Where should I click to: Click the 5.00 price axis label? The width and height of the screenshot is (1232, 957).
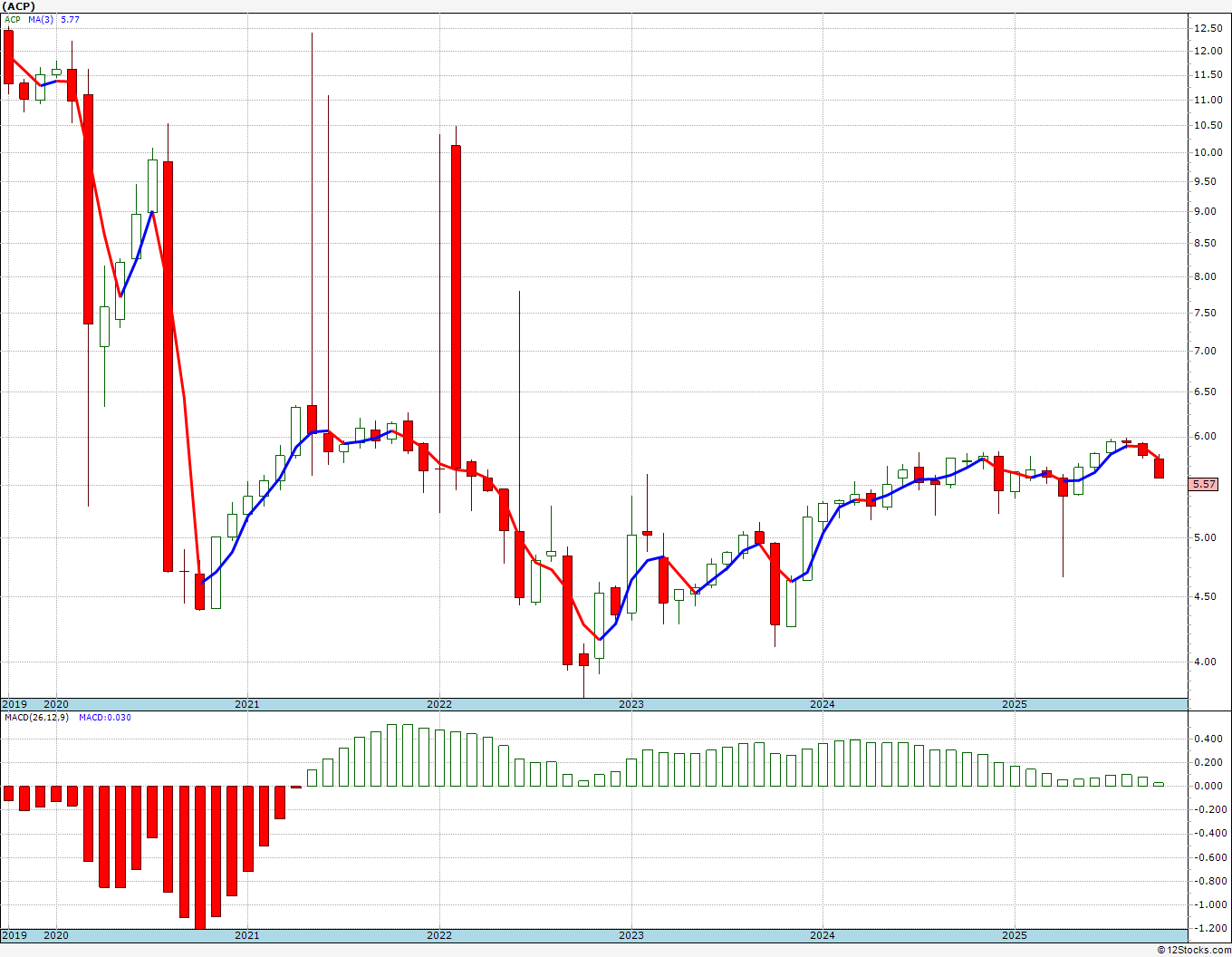(x=1206, y=537)
